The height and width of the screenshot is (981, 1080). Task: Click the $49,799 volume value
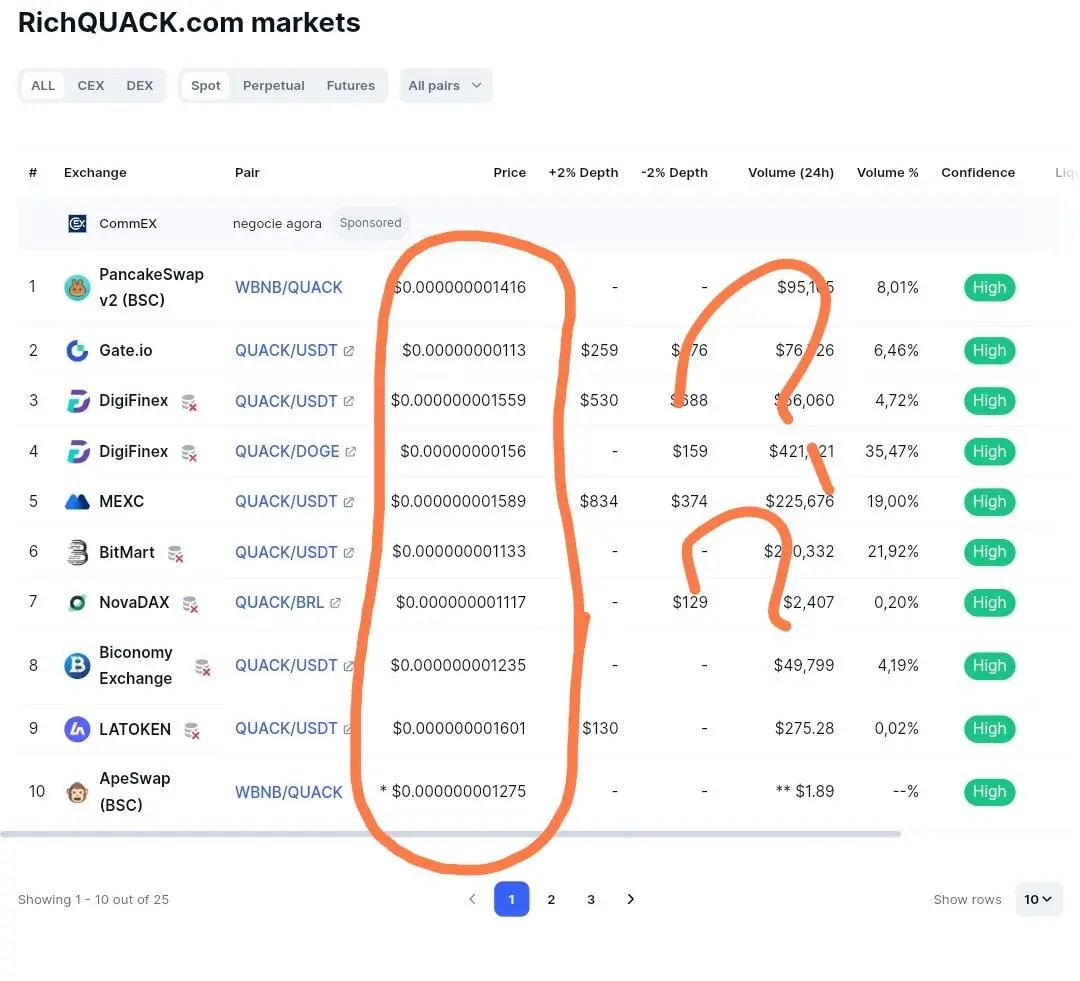[x=803, y=665]
